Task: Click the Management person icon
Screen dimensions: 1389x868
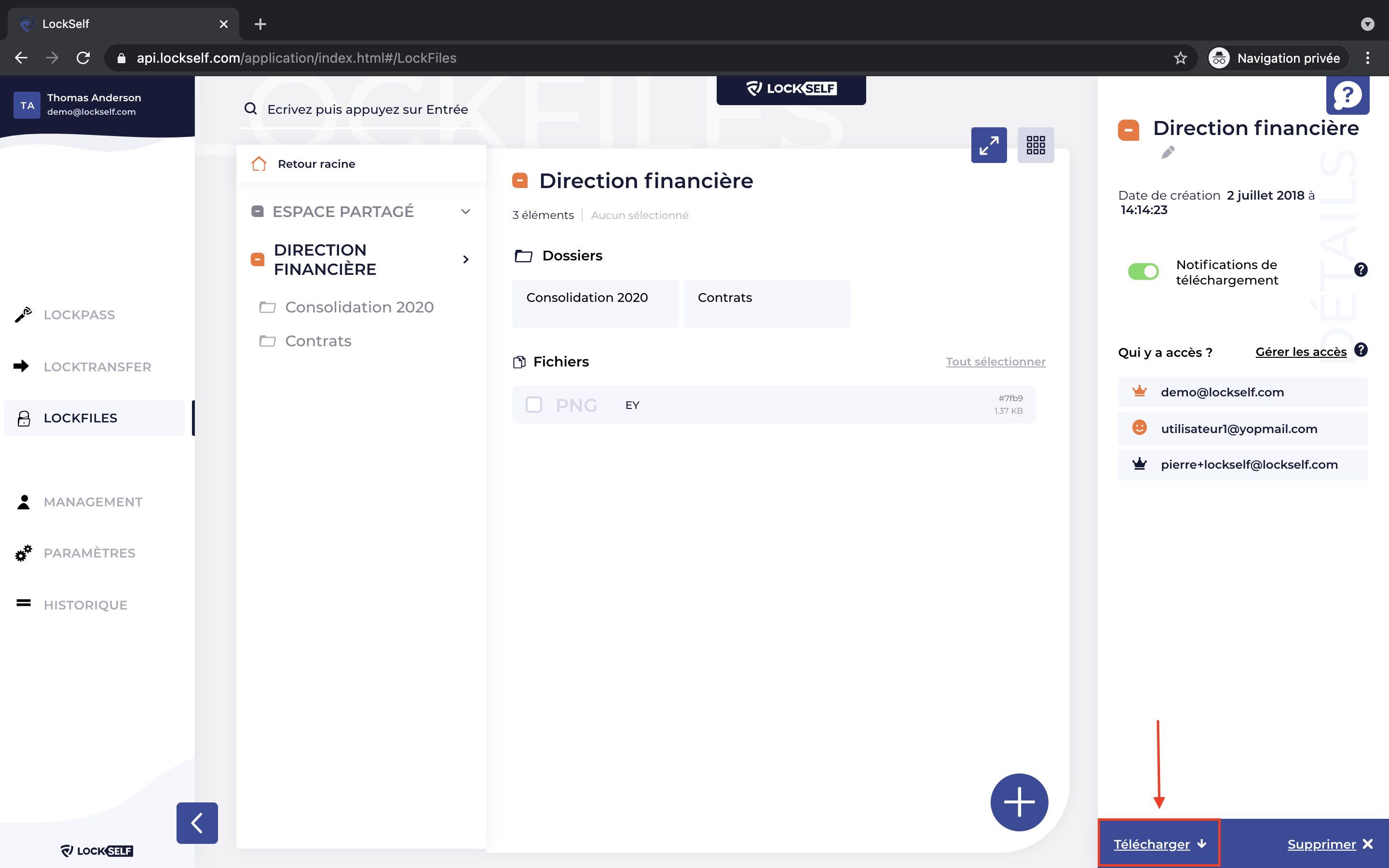Action: pyautogui.click(x=24, y=502)
